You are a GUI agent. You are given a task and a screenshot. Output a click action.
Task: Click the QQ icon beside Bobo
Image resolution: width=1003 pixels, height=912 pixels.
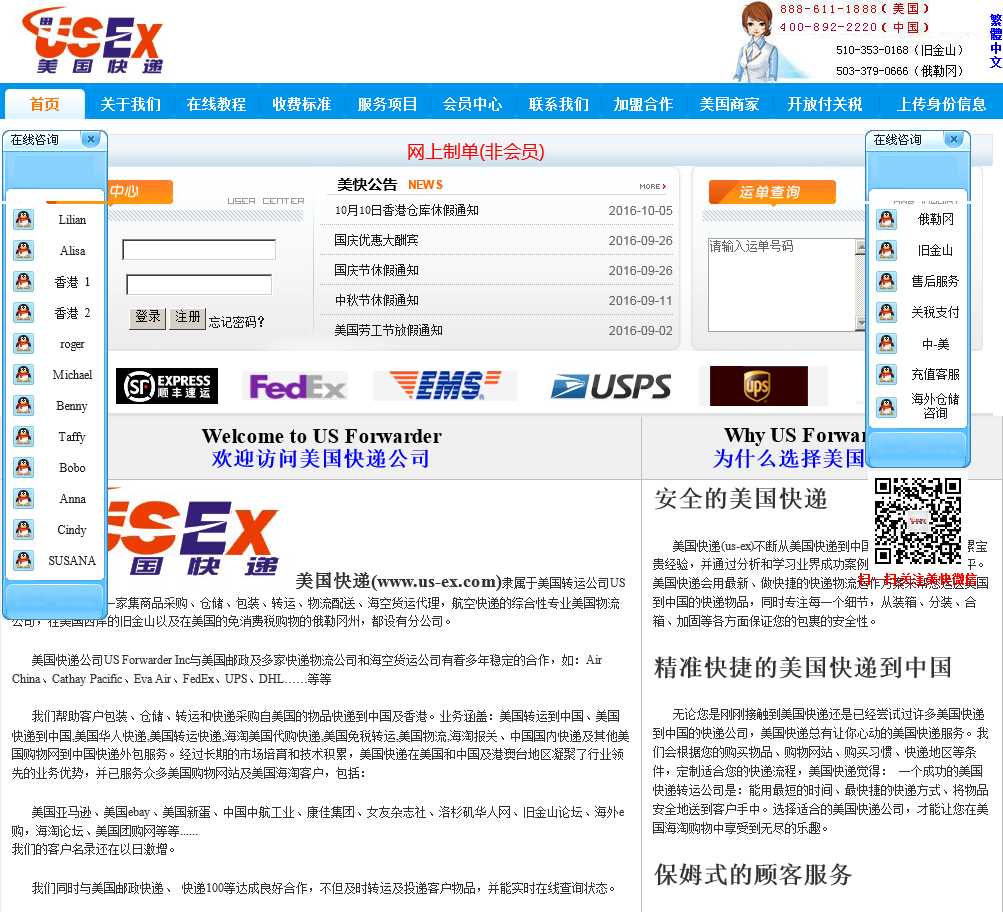24,468
